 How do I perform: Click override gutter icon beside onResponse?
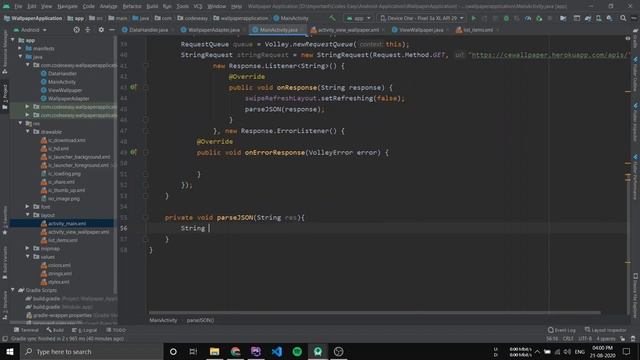pos(133,87)
